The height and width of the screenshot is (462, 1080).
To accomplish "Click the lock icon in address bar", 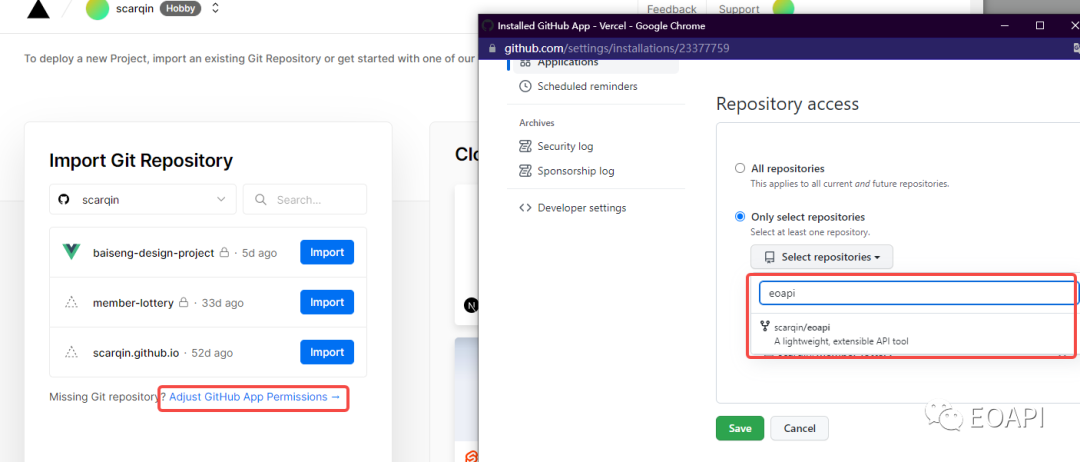I will click(492, 49).
